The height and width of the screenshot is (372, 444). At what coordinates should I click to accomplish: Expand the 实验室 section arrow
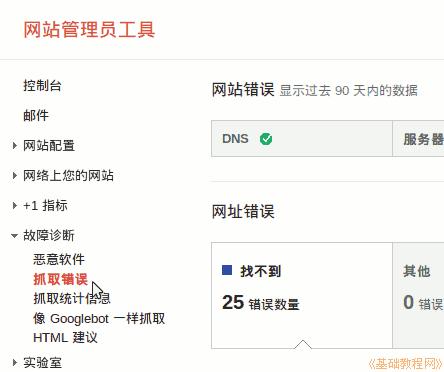coord(14,362)
